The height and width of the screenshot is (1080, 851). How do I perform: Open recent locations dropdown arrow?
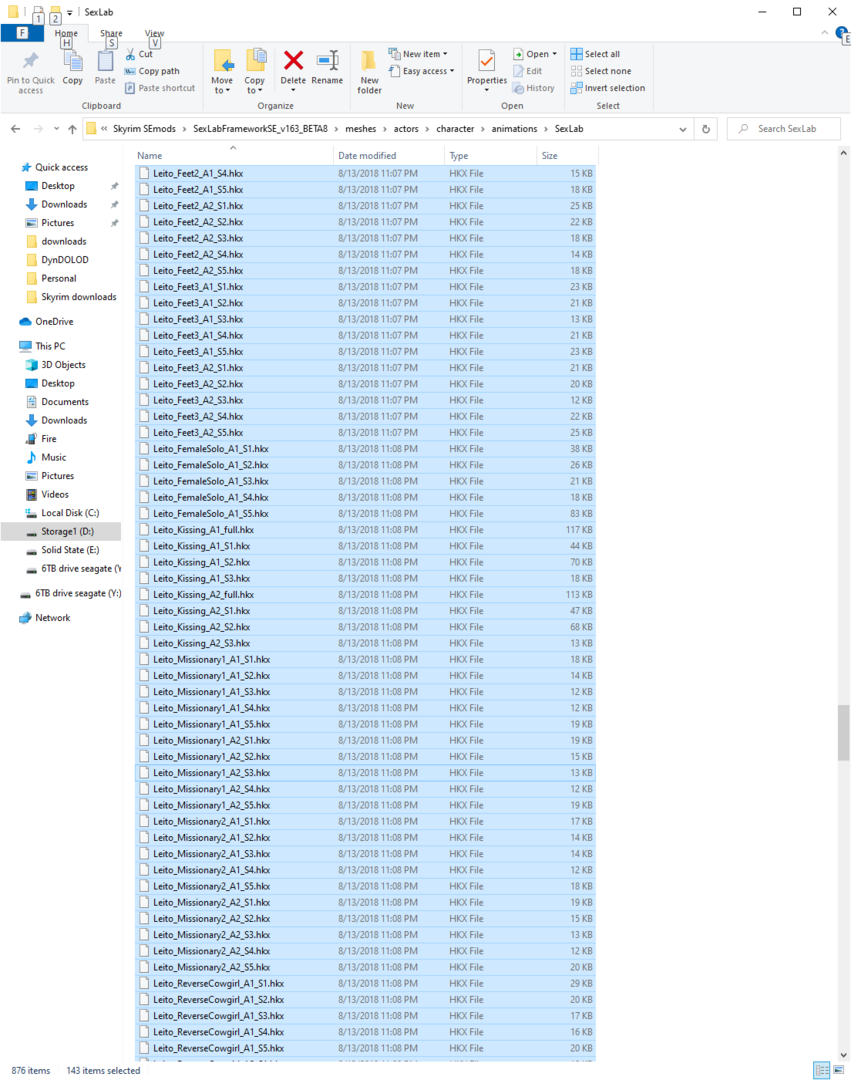click(56, 129)
